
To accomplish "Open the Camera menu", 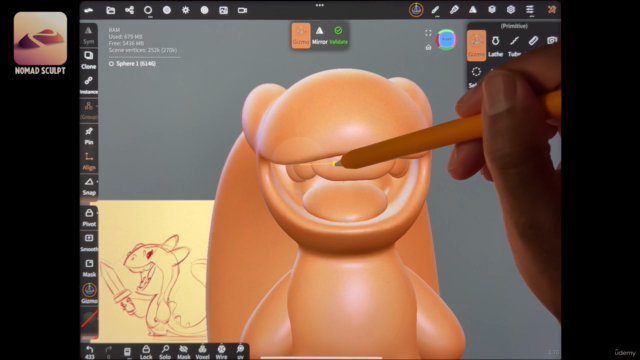I will click(242, 10).
